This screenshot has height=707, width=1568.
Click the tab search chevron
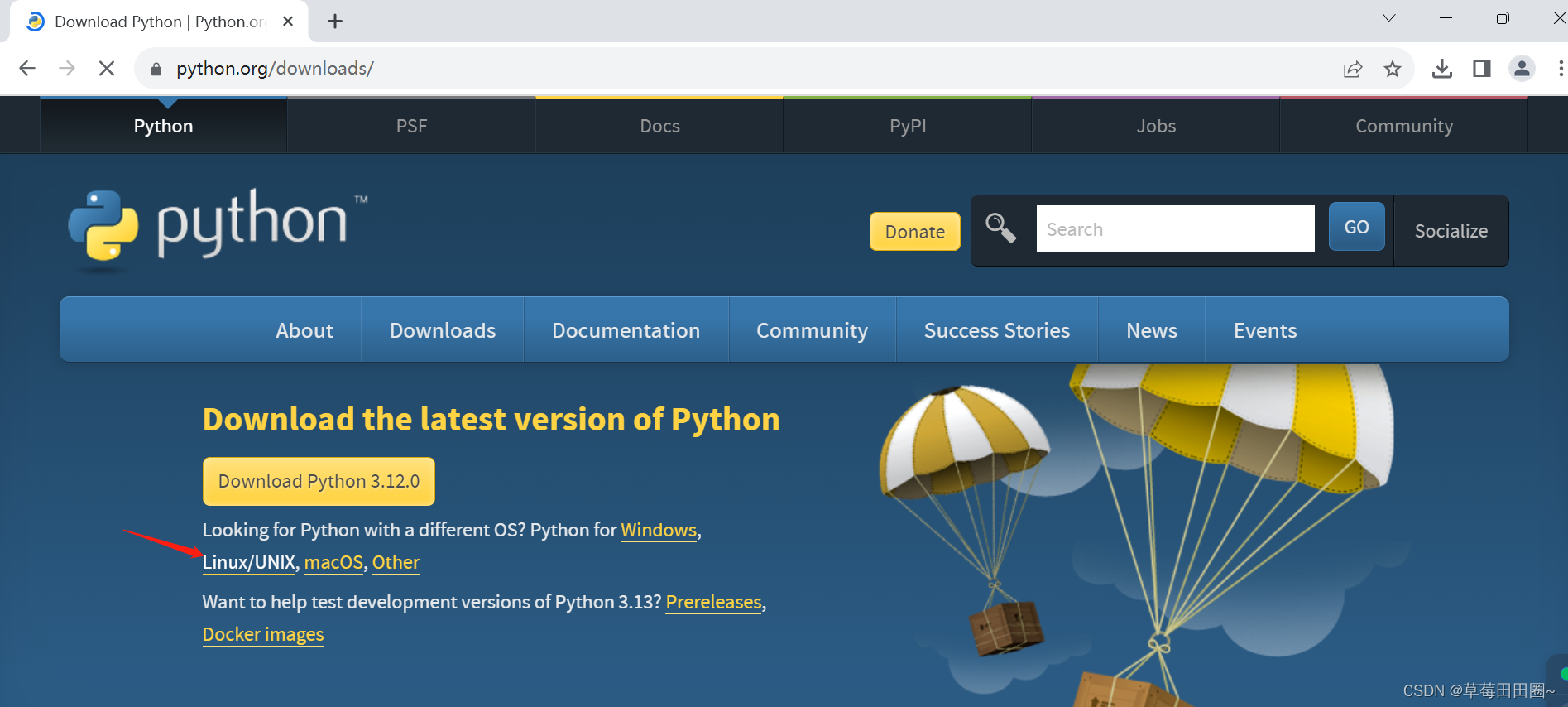click(1389, 18)
